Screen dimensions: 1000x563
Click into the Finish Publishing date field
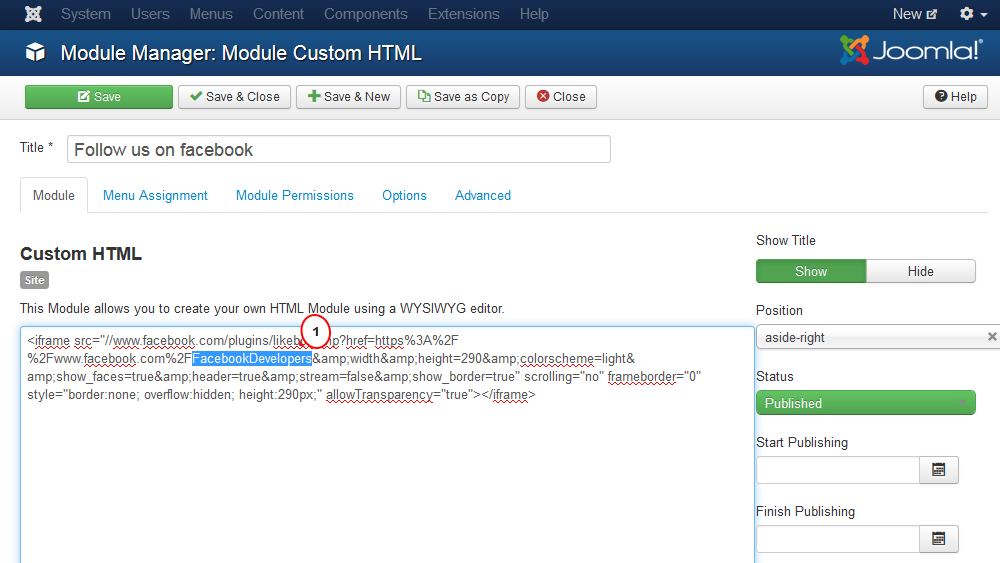[838, 539]
